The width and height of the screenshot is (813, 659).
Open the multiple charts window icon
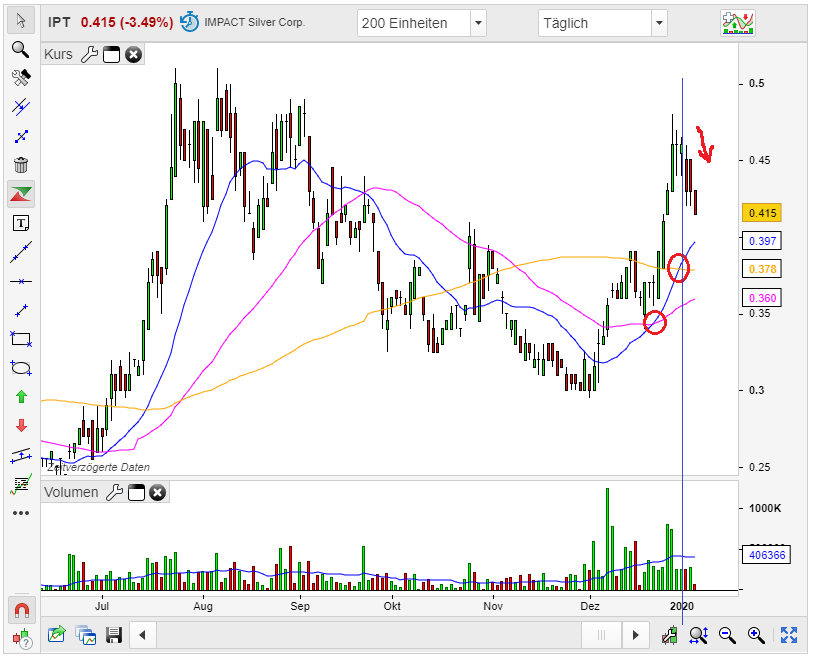point(86,635)
